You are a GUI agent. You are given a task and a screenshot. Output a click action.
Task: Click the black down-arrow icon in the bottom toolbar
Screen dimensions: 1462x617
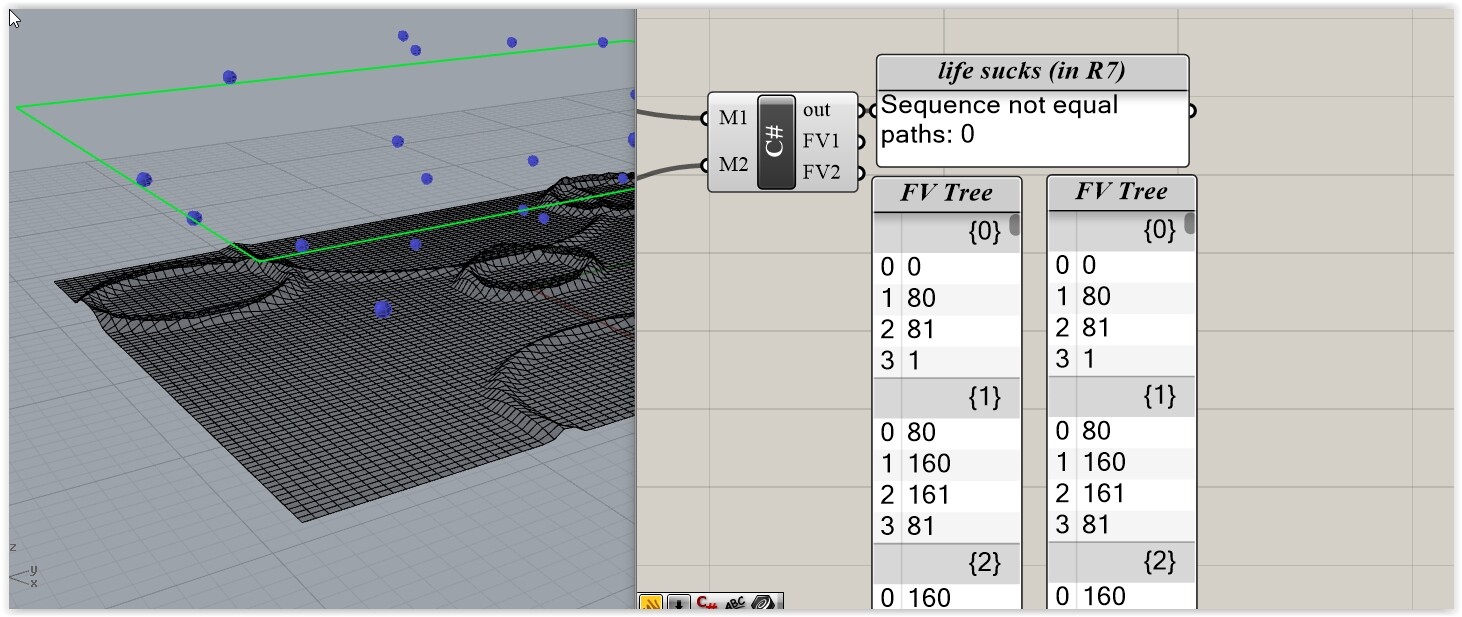click(x=678, y=603)
